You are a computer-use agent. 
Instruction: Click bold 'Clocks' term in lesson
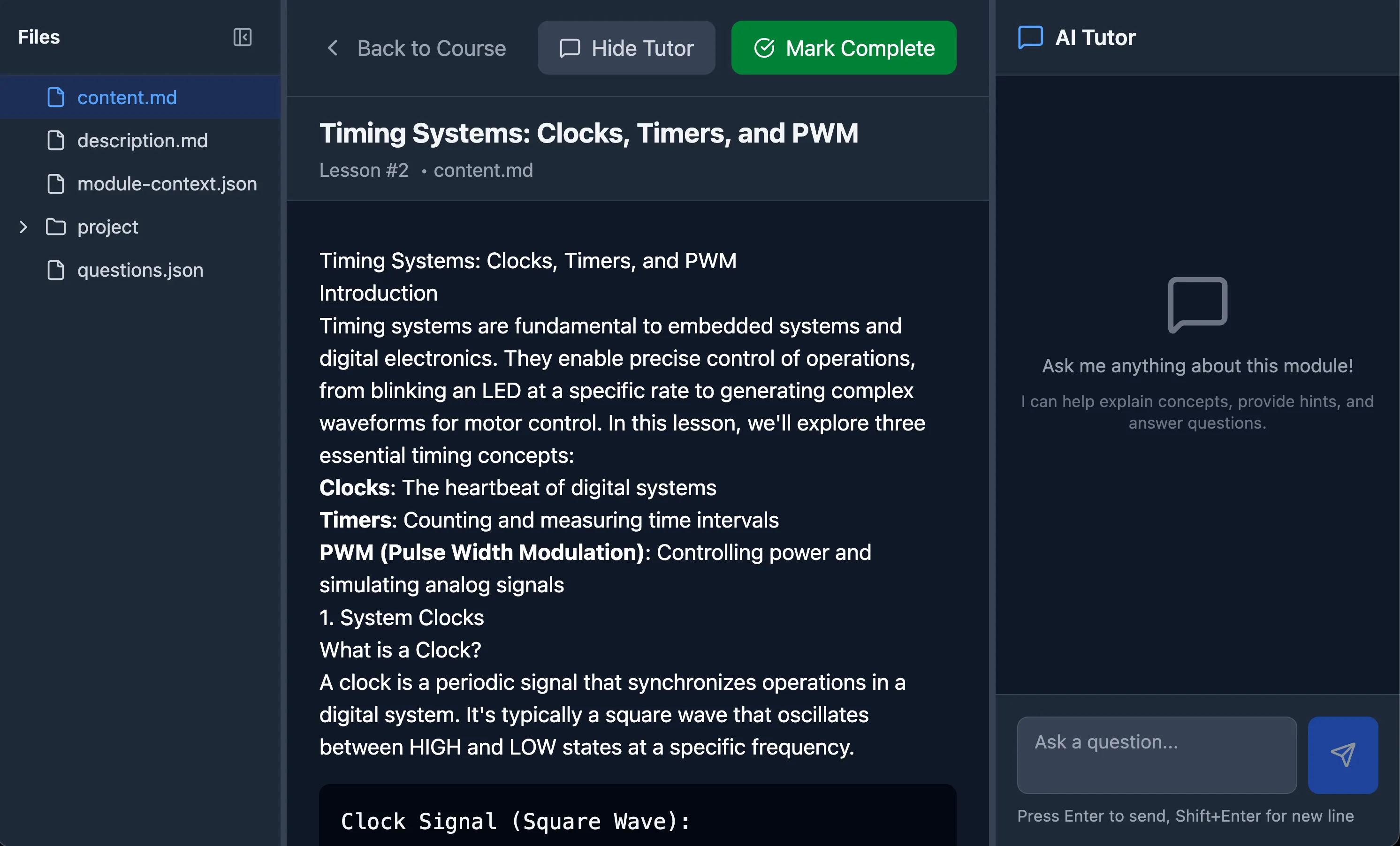(x=354, y=488)
